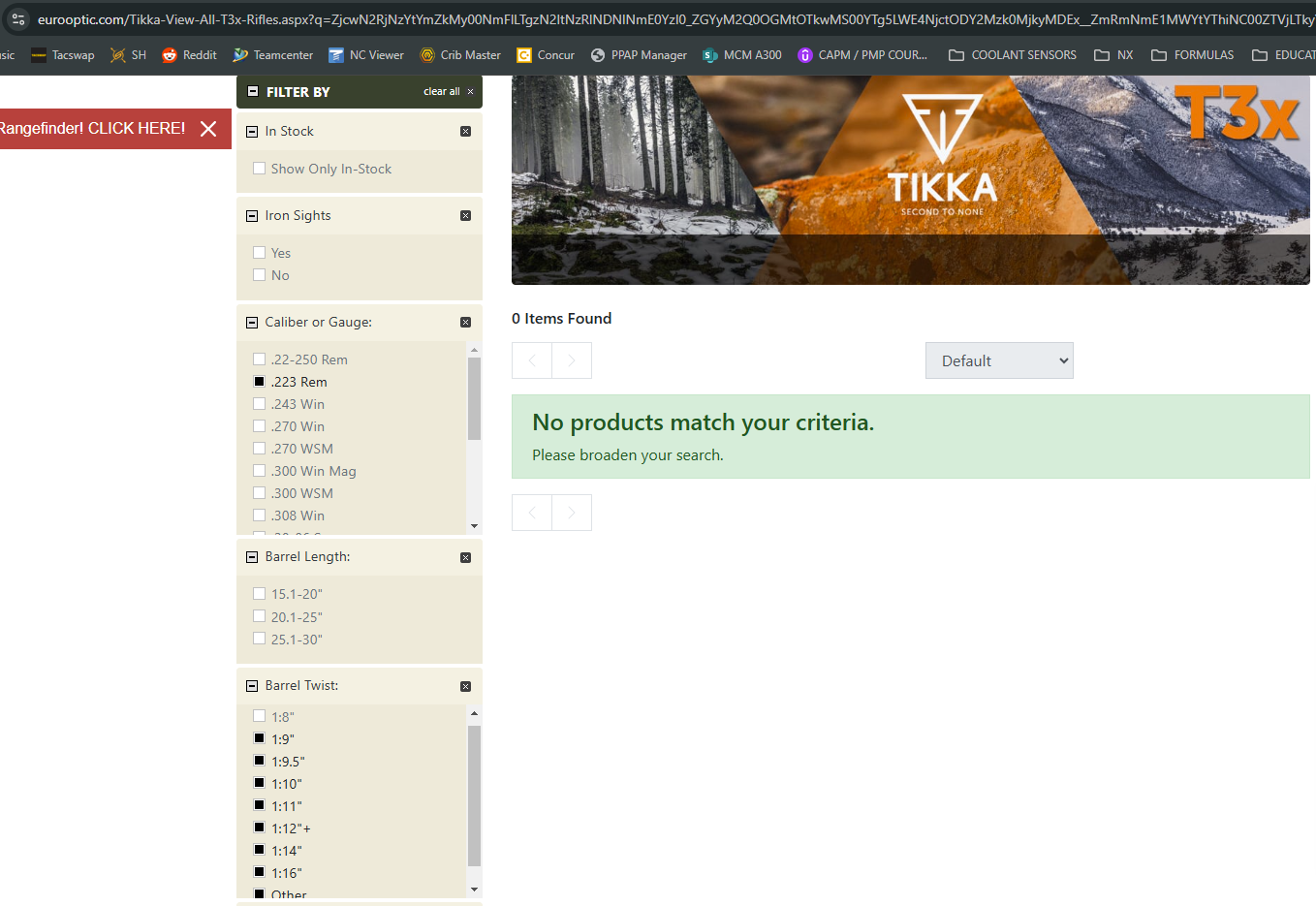
Task: Collapse the Iron Sights section
Action: (252, 216)
